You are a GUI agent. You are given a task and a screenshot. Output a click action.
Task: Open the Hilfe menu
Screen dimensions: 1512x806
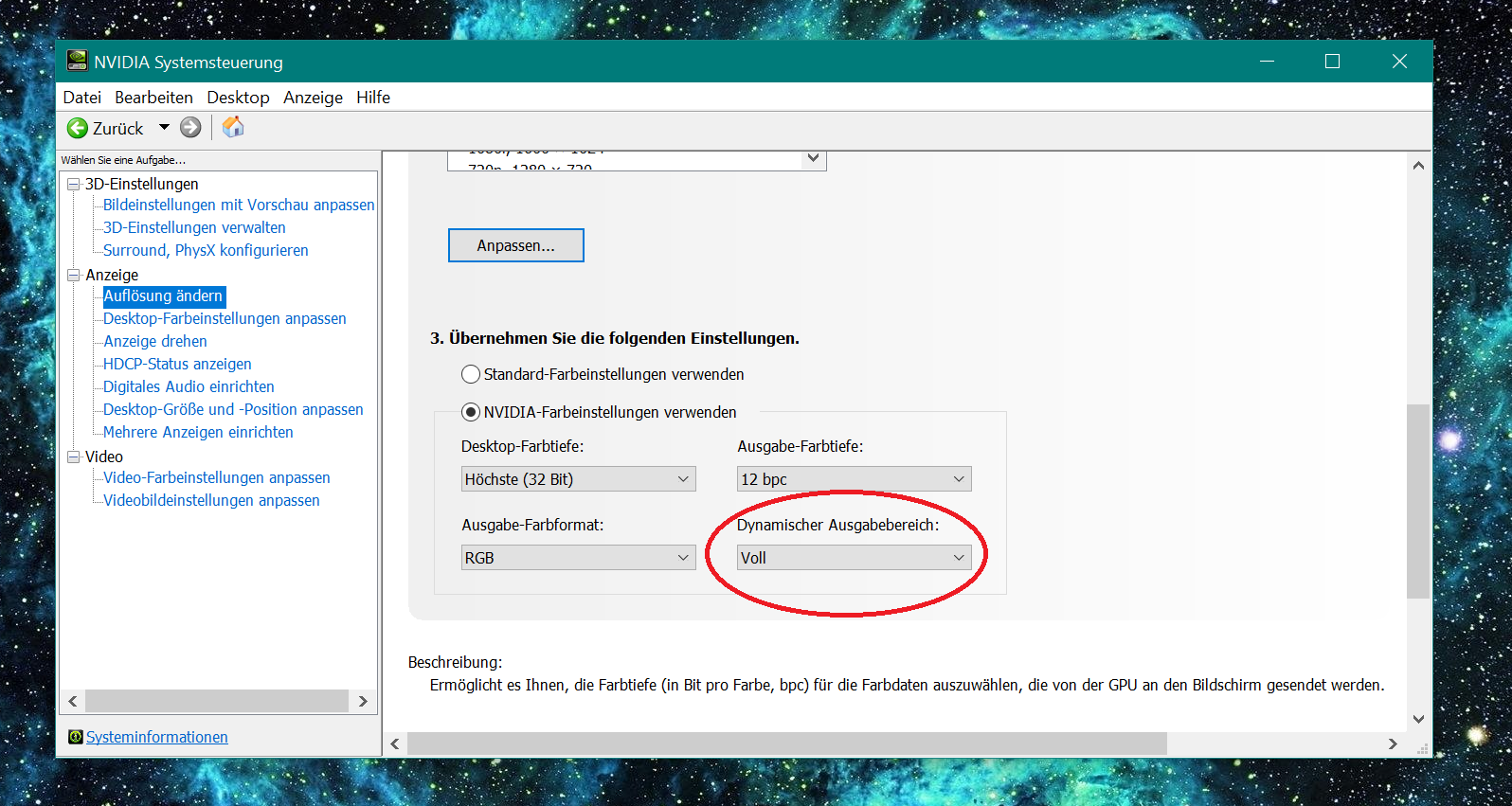(x=373, y=98)
